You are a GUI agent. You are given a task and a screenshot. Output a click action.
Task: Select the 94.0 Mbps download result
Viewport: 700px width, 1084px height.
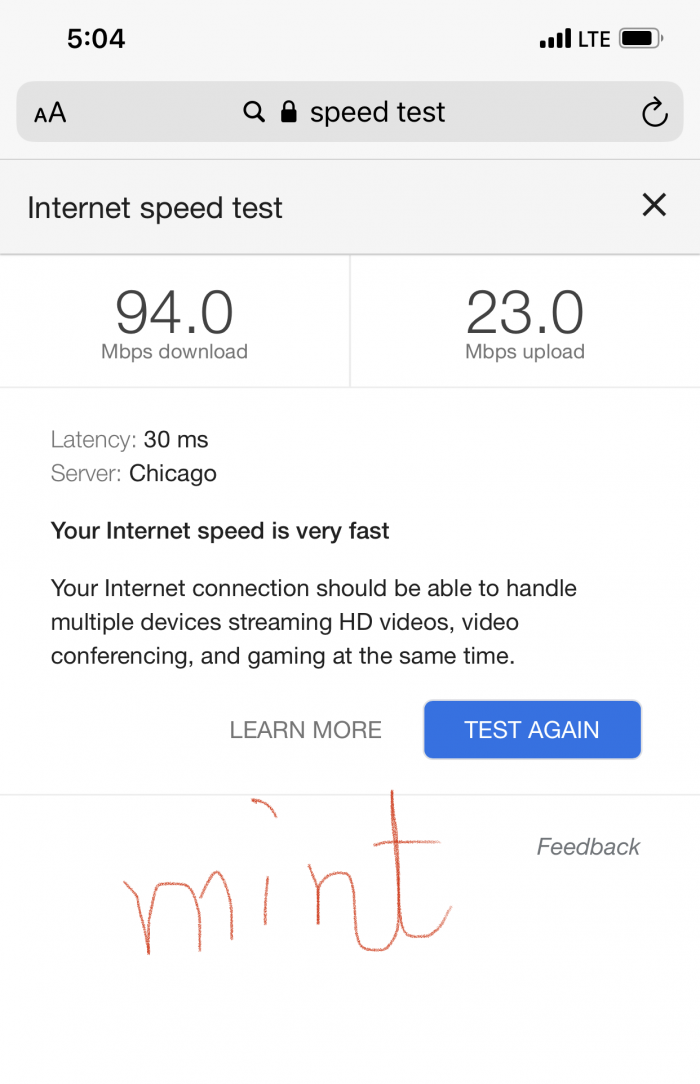click(174, 323)
